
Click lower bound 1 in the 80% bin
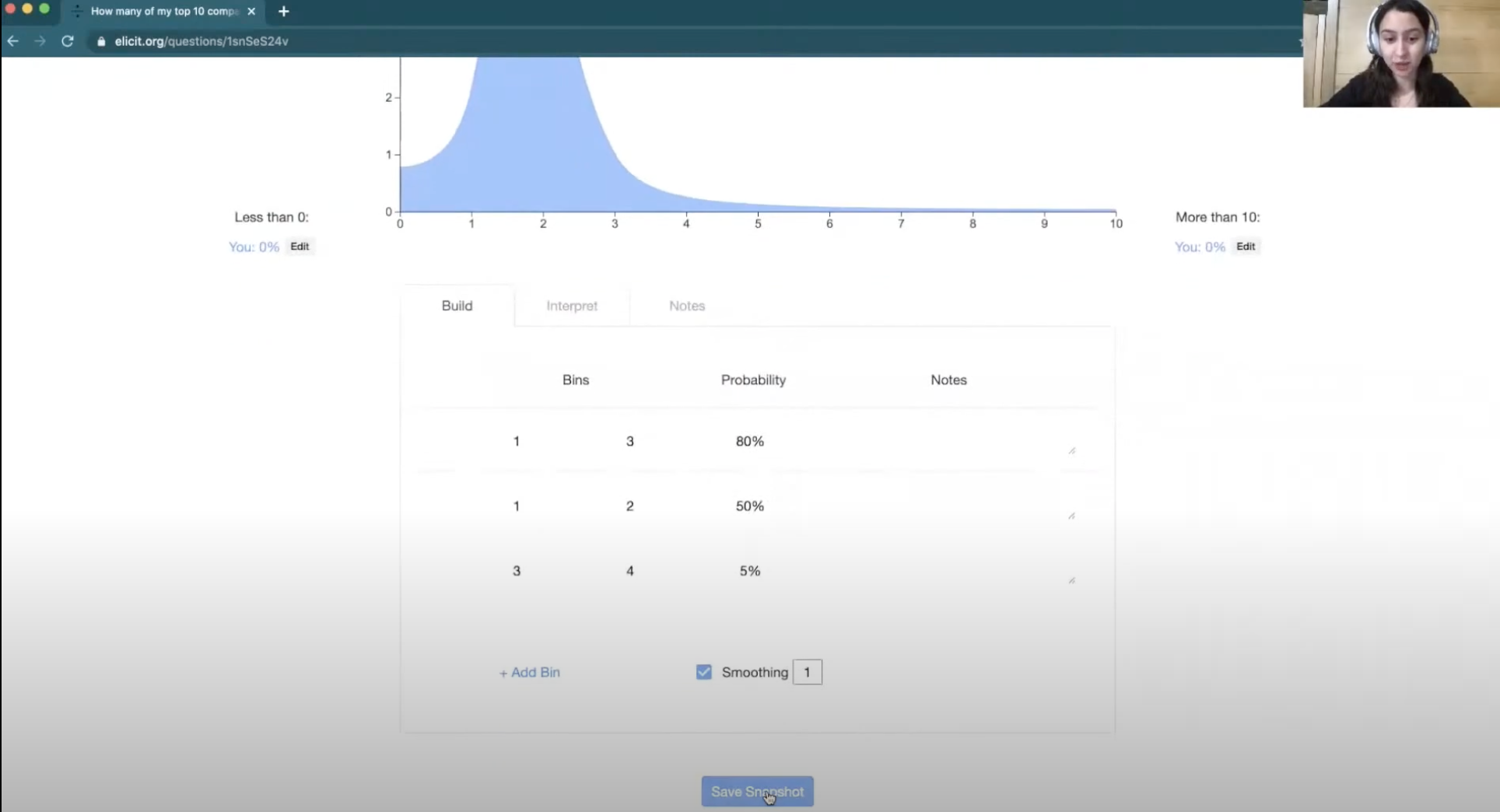click(x=517, y=441)
